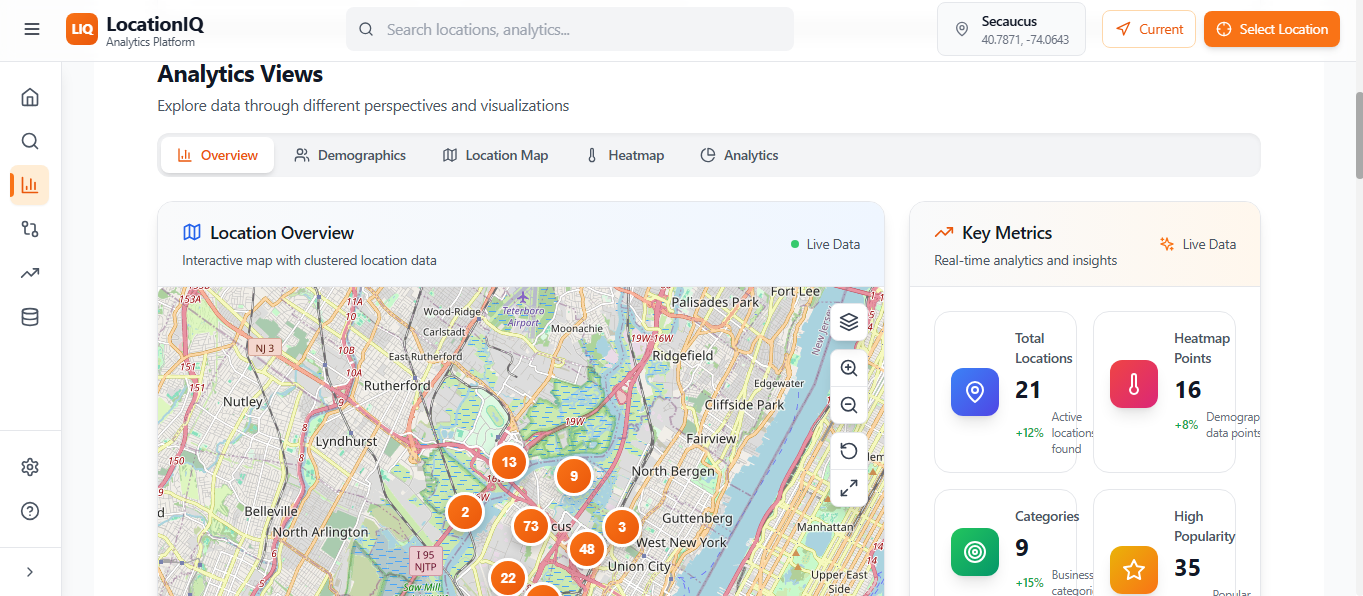
Task: Open Settings gear in sidebar
Action: pyautogui.click(x=30, y=467)
